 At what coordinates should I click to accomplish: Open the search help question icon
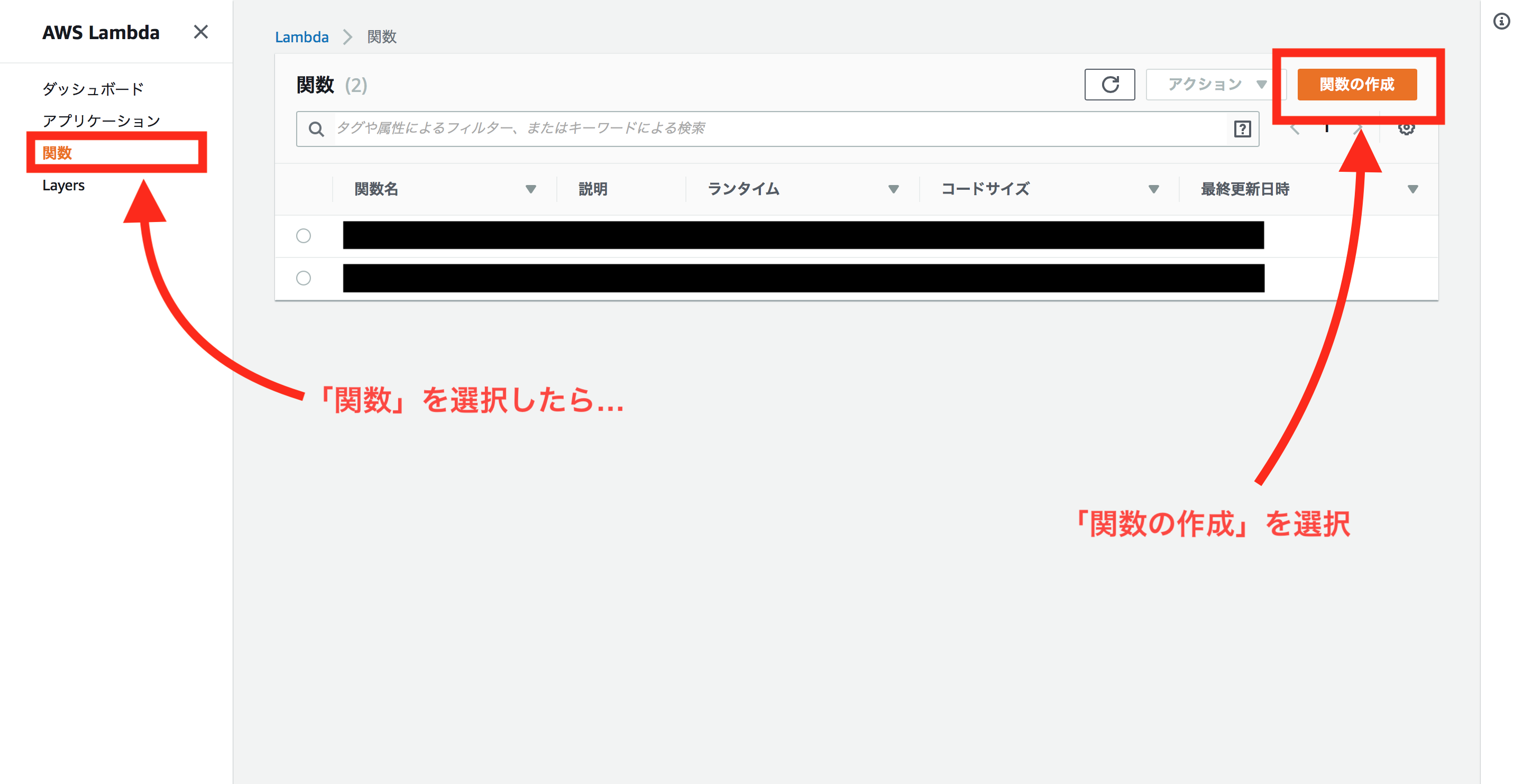pyautogui.click(x=1242, y=129)
